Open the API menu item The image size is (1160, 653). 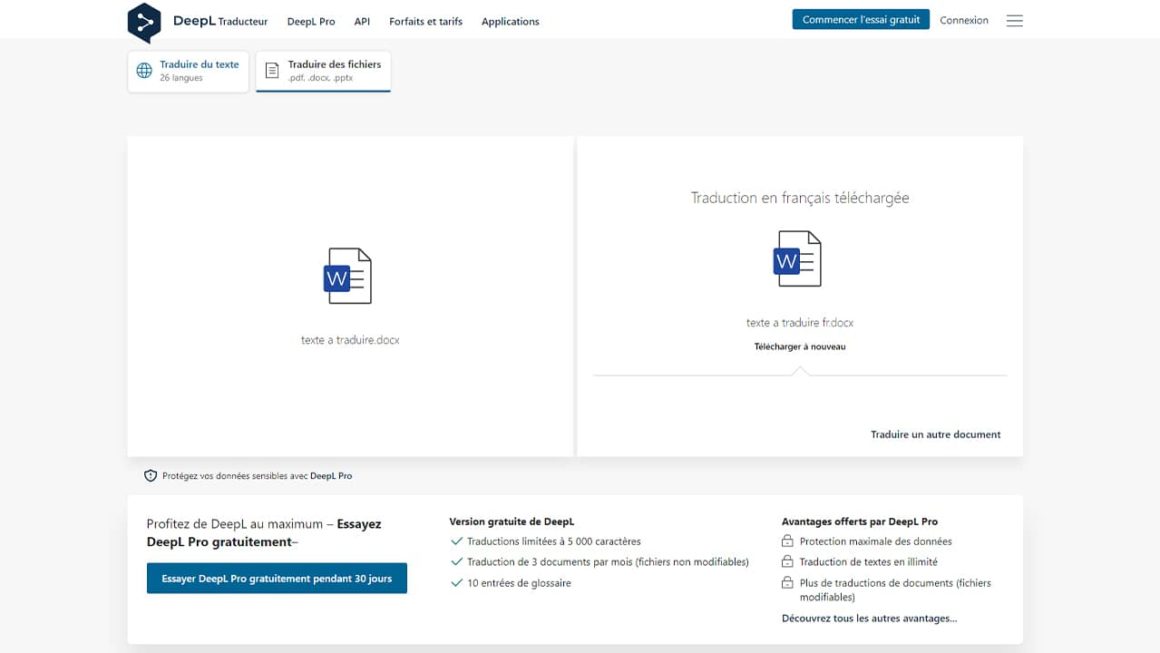click(x=362, y=21)
